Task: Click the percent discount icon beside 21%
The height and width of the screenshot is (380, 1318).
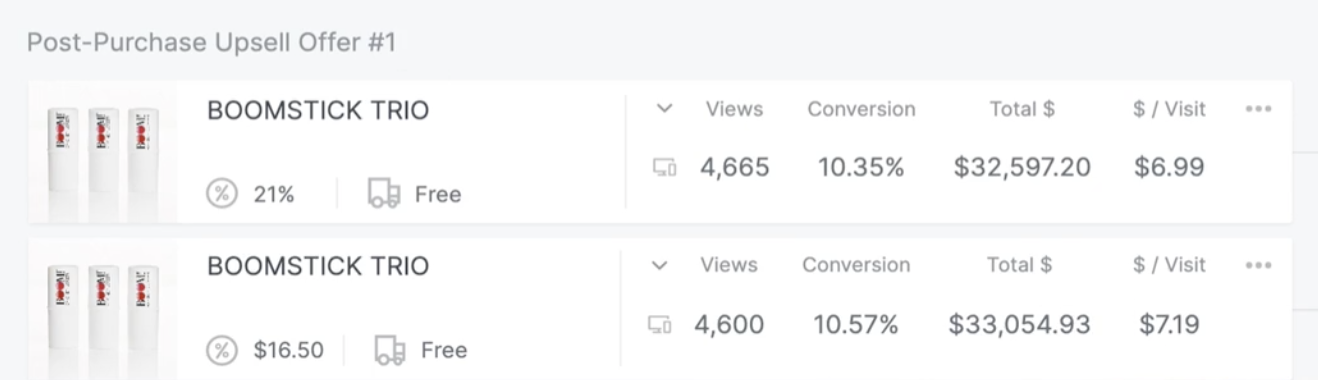Action: tap(222, 193)
